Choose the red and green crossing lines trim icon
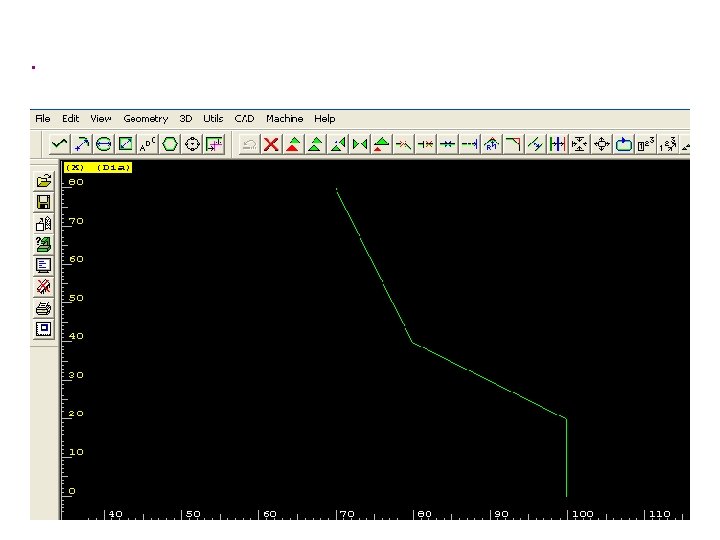720x540 pixels. point(403,145)
